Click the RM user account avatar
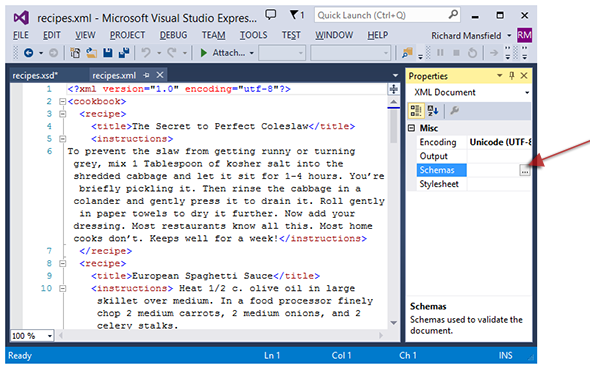This screenshot has width=590, height=371. (x=524, y=35)
